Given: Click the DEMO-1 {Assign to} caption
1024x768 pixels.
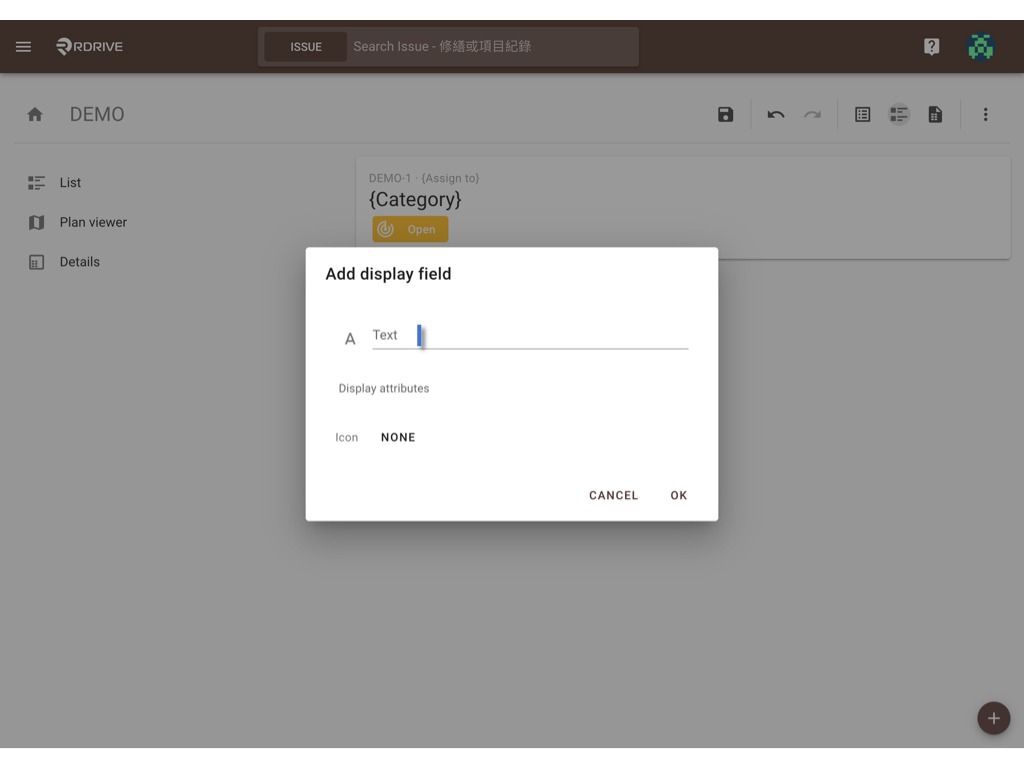Looking at the screenshot, I should pos(424,178).
